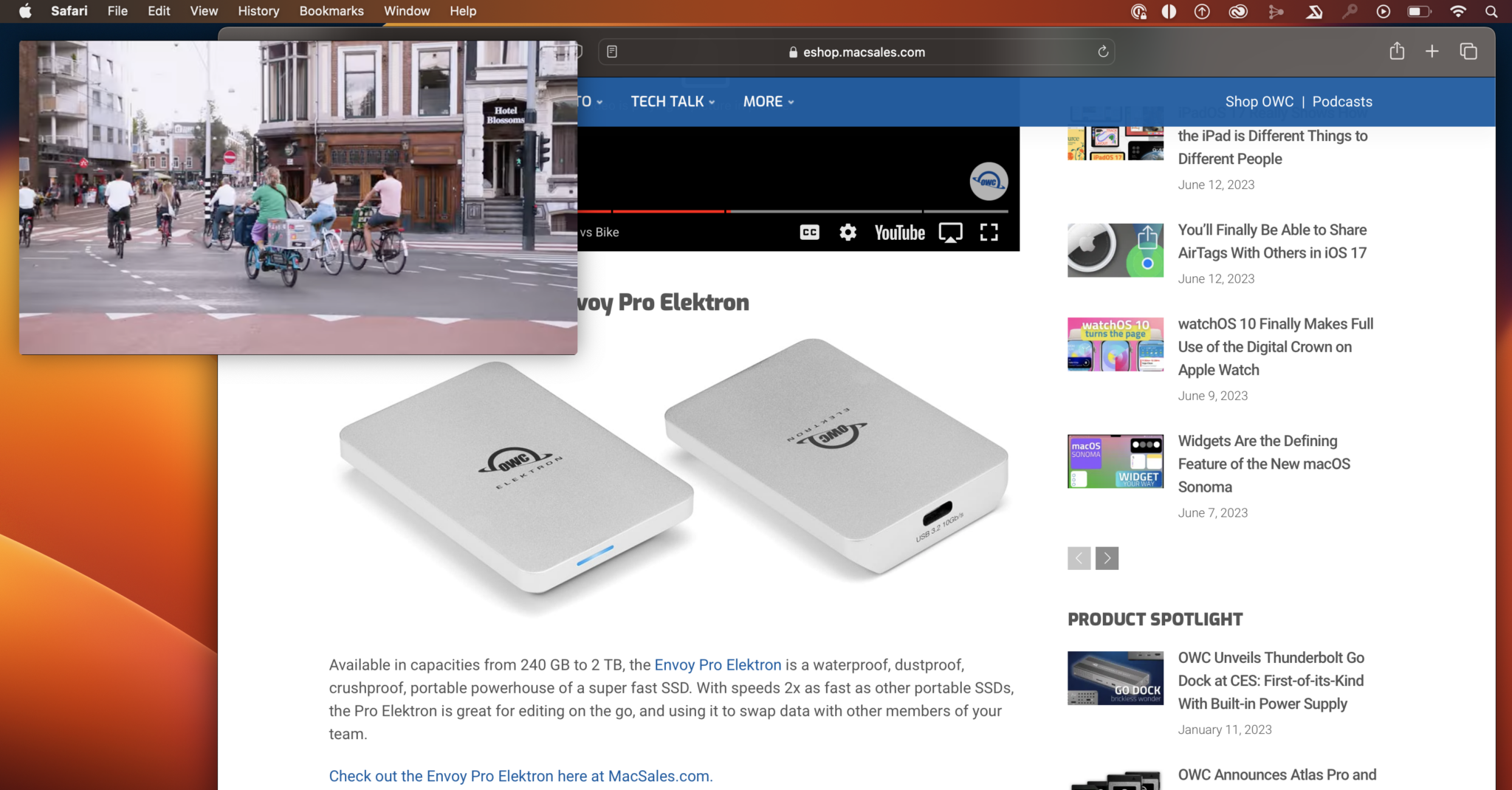The image size is (1512, 790).
Task: Open the Wi-Fi menu bar icon
Action: 1457,11
